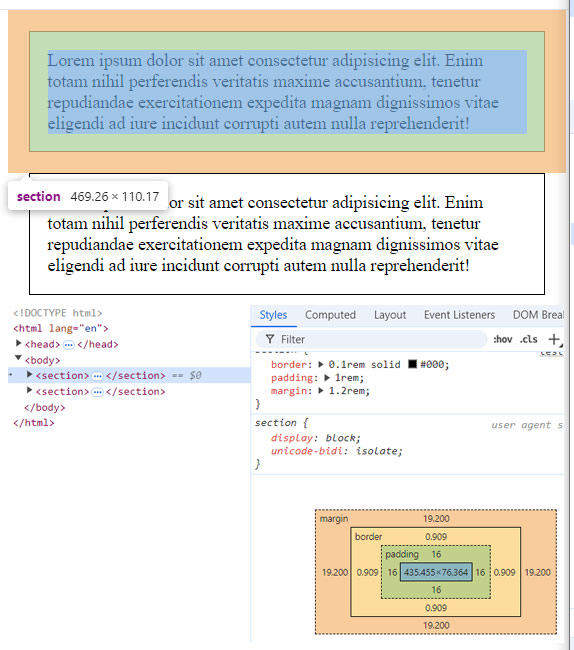Click bottom padding value 16 in box model
The height and width of the screenshot is (650, 574).
[x=436, y=590]
